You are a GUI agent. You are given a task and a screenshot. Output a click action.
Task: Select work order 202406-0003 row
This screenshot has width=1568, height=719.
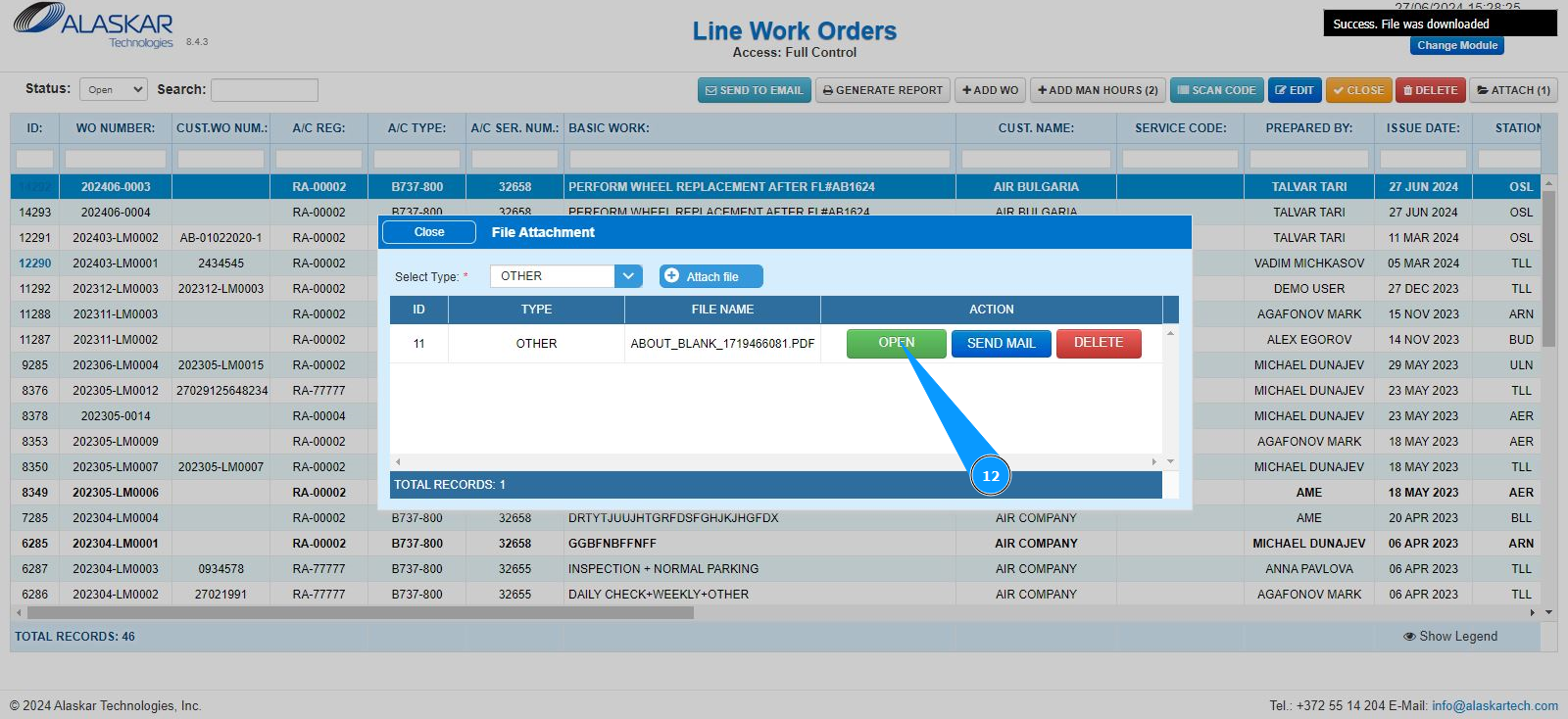[x=775, y=187]
